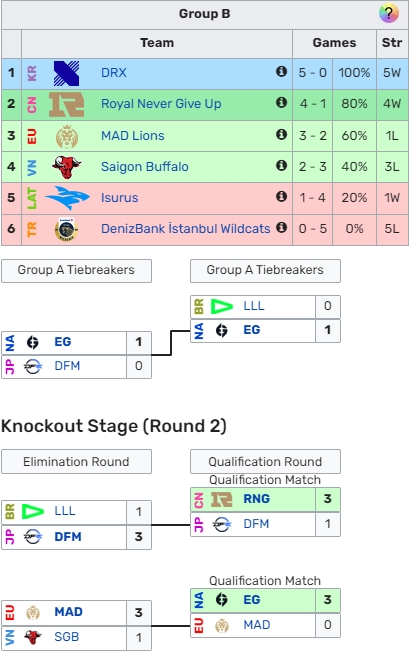Open the DenizBank İstanbul Wildcats link
Screen dimensions: 412x652
pyautogui.click(x=185, y=228)
